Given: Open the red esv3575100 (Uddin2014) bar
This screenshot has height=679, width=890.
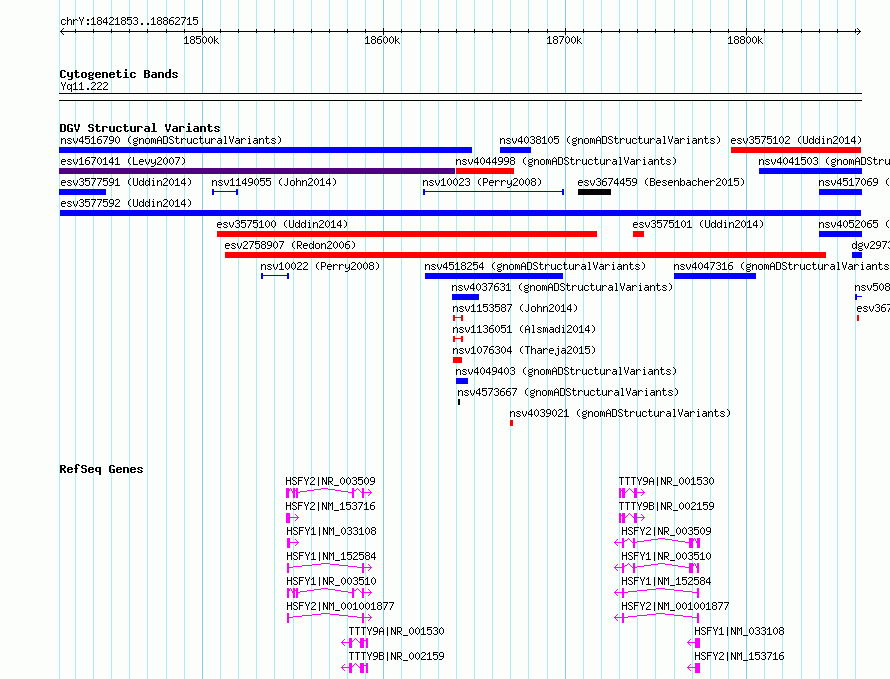Looking at the screenshot, I should click(407, 234).
